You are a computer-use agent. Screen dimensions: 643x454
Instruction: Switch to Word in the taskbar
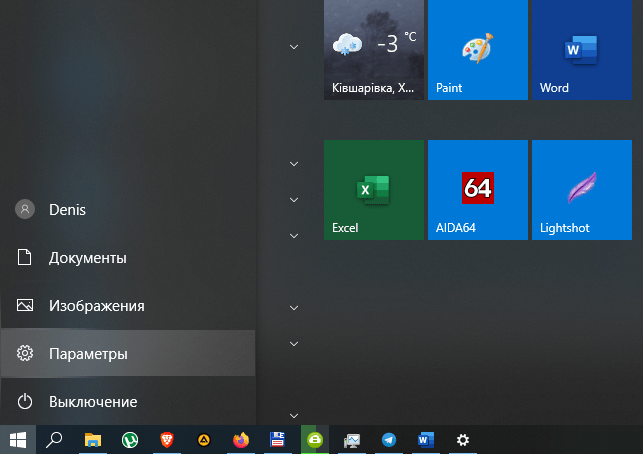[426, 440]
